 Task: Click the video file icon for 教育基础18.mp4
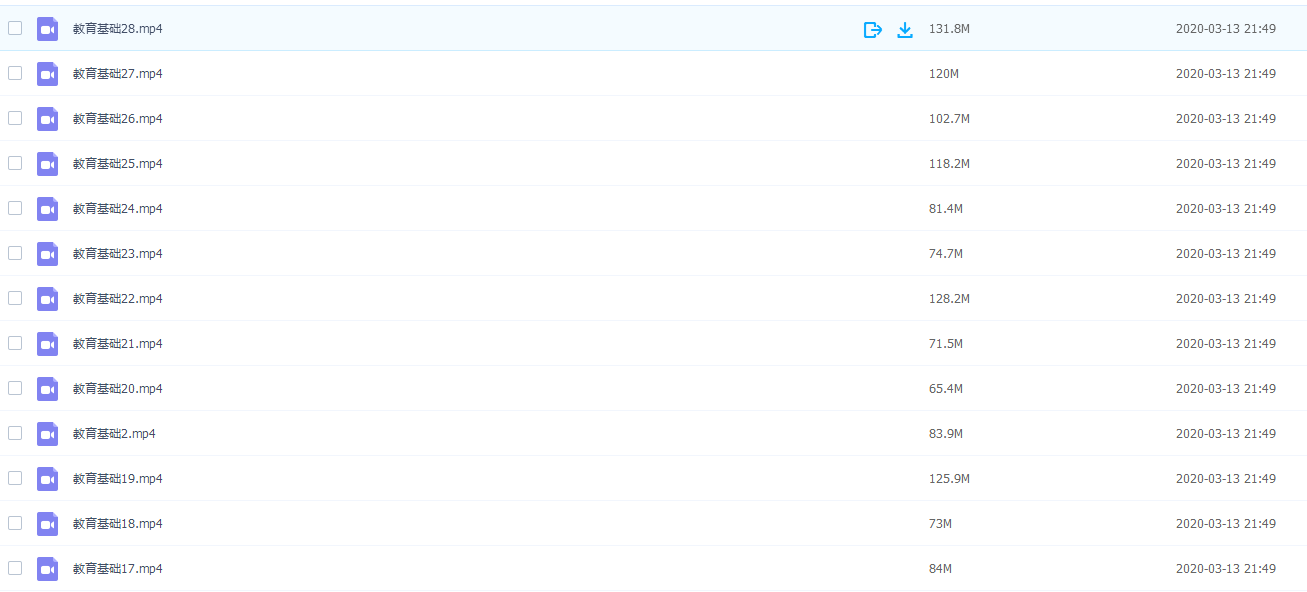tap(47, 524)
